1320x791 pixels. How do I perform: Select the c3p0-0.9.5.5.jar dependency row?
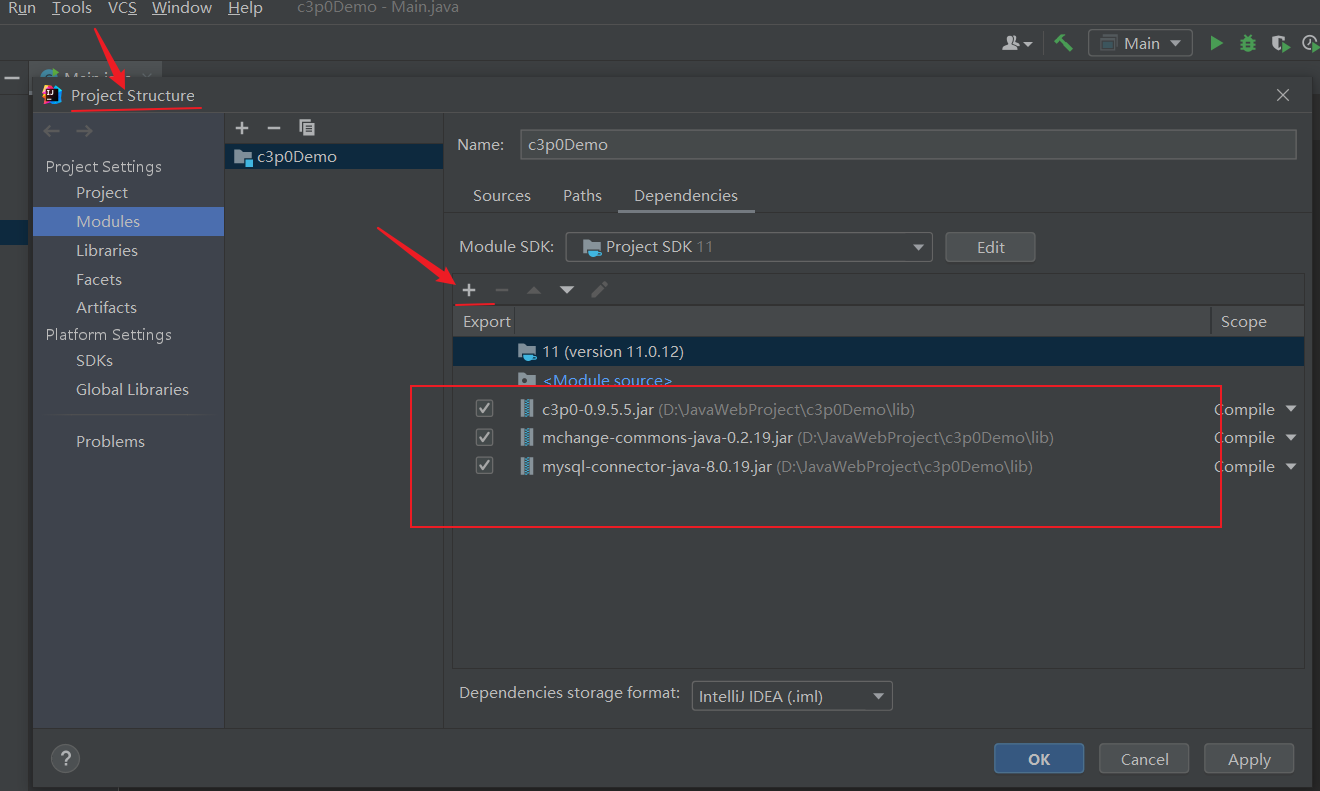[x=878, y=409]
